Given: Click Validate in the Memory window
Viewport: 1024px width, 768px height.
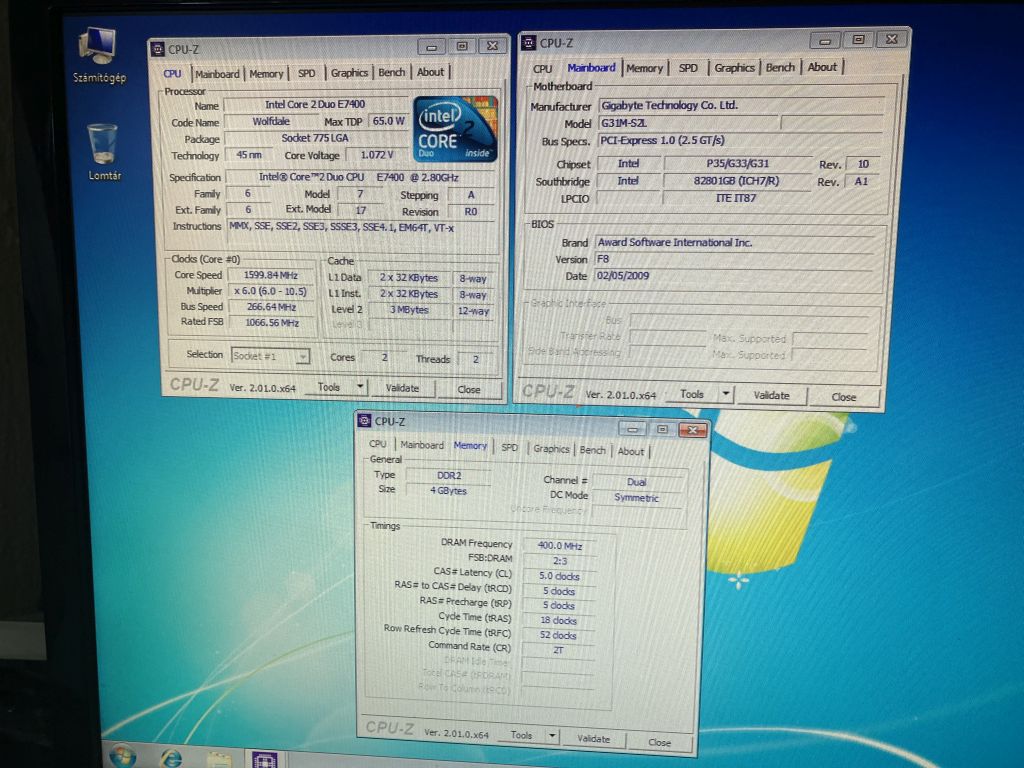Looking at the screenshot, I should click(x=594, y=739).
